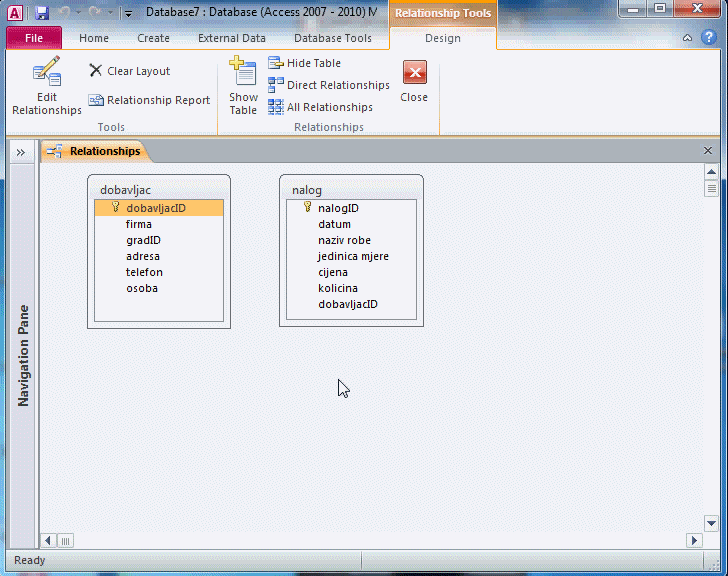Click the Show Table icon

pos(243,86)
